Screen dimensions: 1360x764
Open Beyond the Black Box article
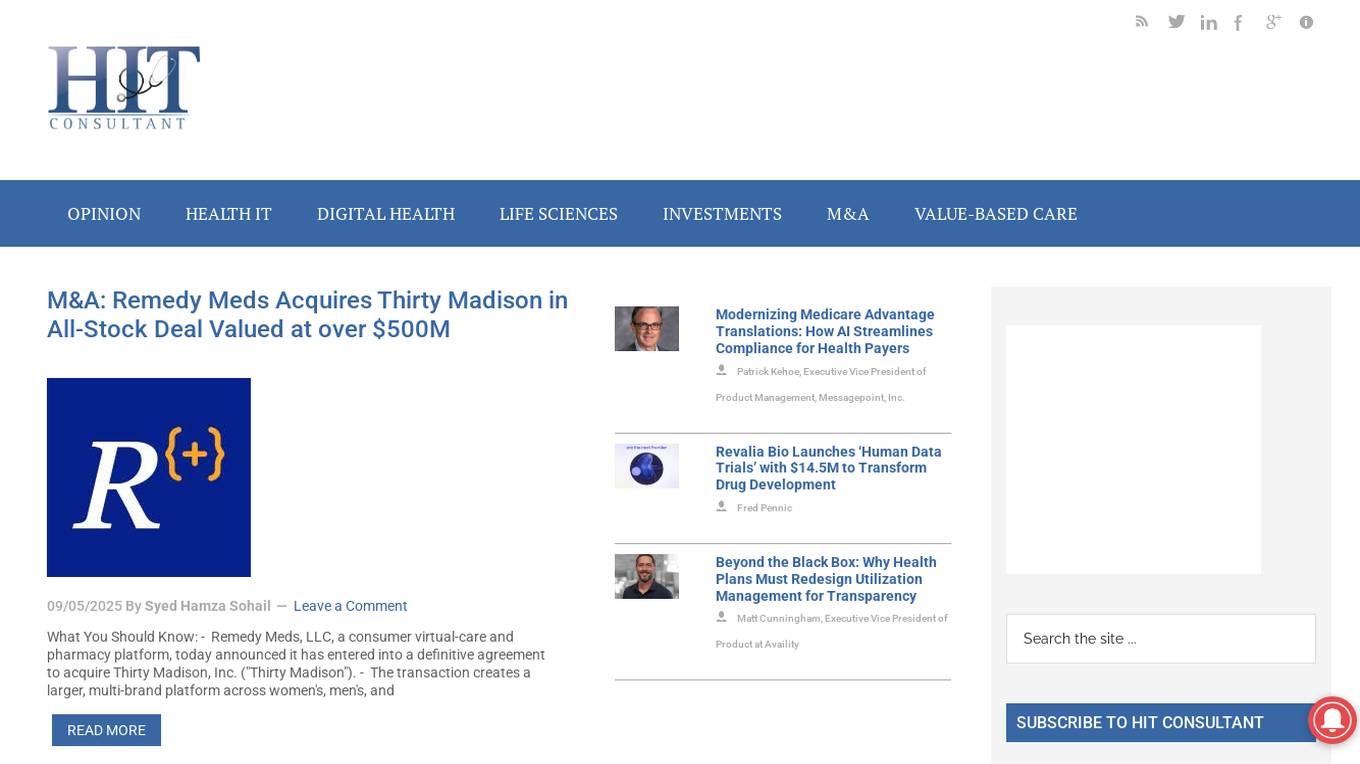coord(826,579)
